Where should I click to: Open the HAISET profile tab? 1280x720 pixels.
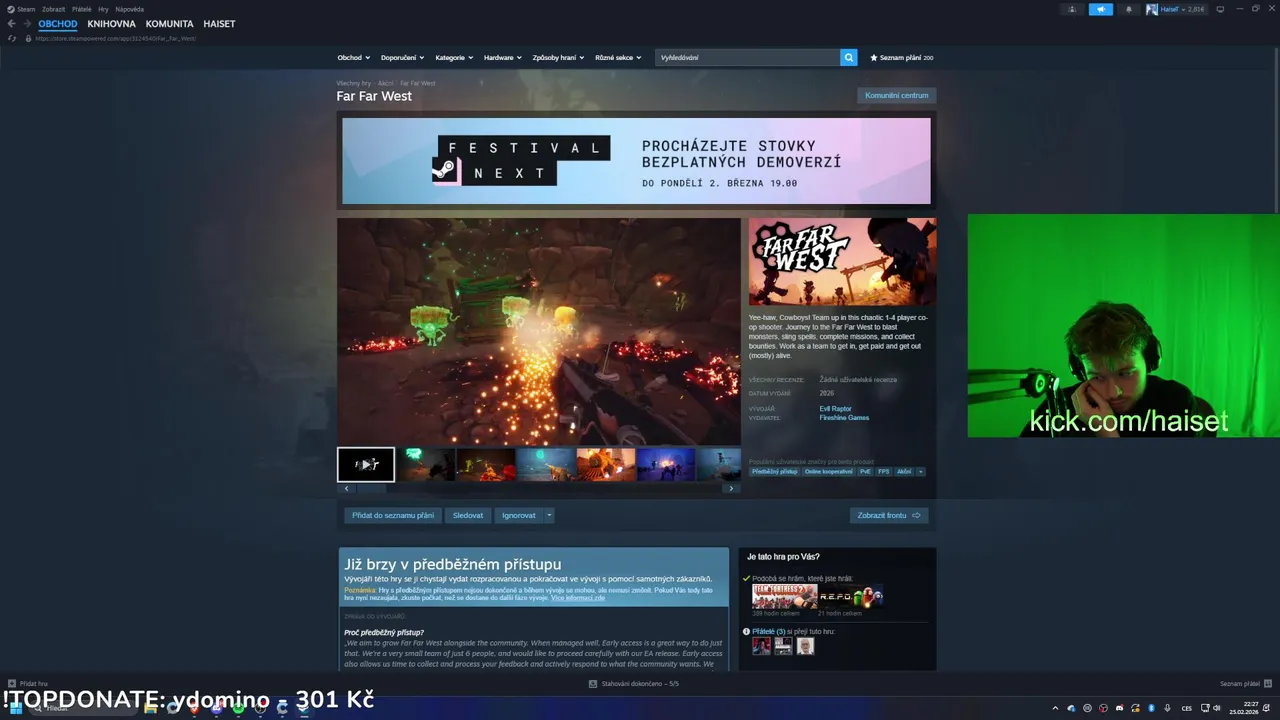click(x=219, y=24)
